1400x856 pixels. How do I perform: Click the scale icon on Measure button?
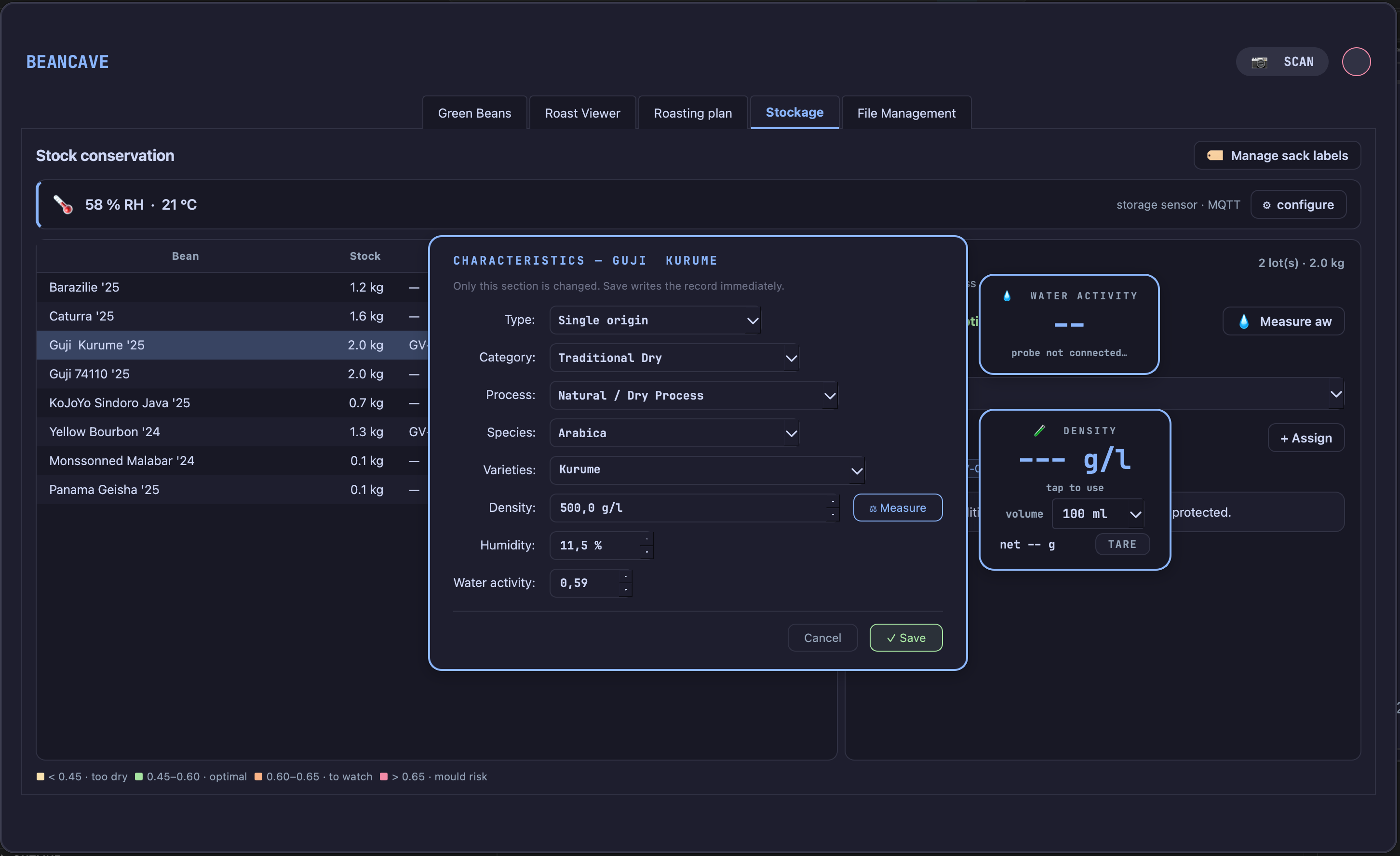click(x=873, y=508)
